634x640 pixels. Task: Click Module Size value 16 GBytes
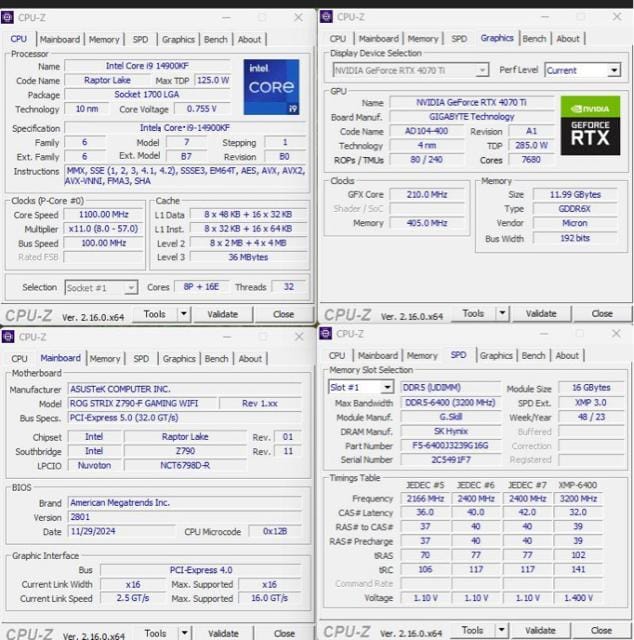591,387
